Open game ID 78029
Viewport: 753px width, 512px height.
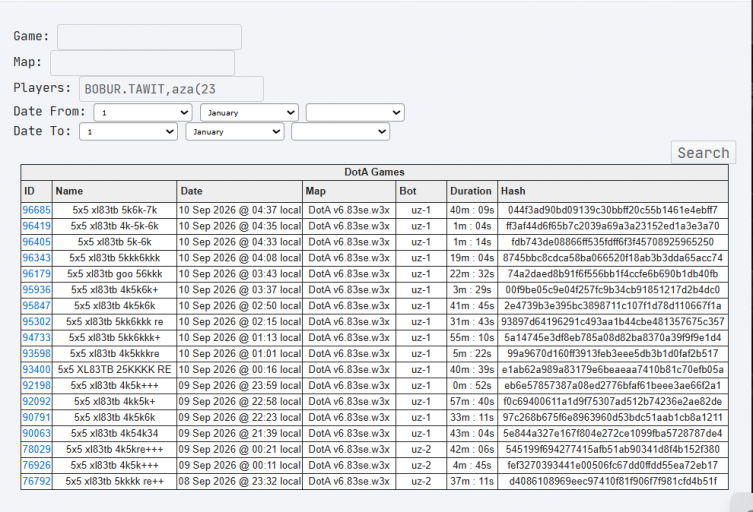coord(36,449)
